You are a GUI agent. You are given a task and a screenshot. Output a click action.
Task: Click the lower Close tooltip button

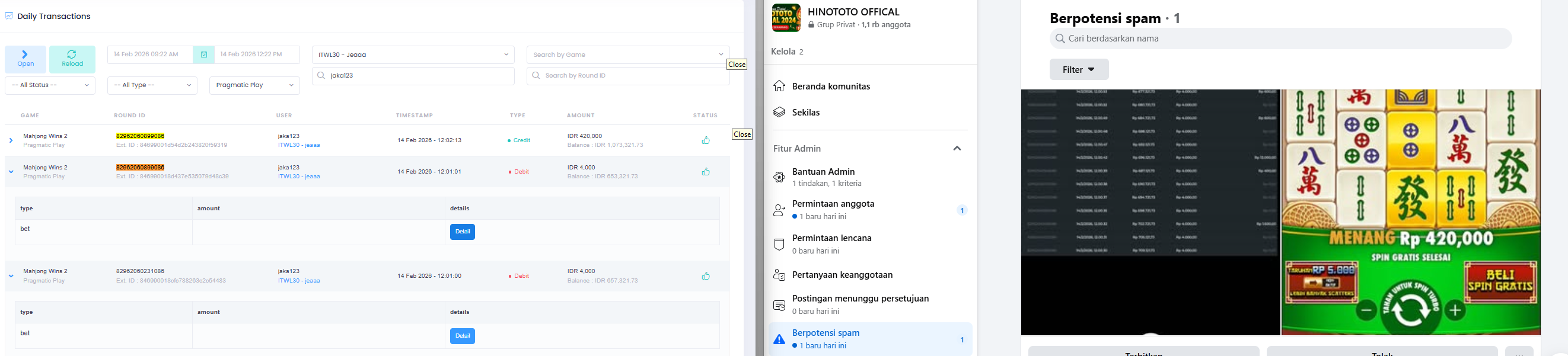click(x=742, y=134)
